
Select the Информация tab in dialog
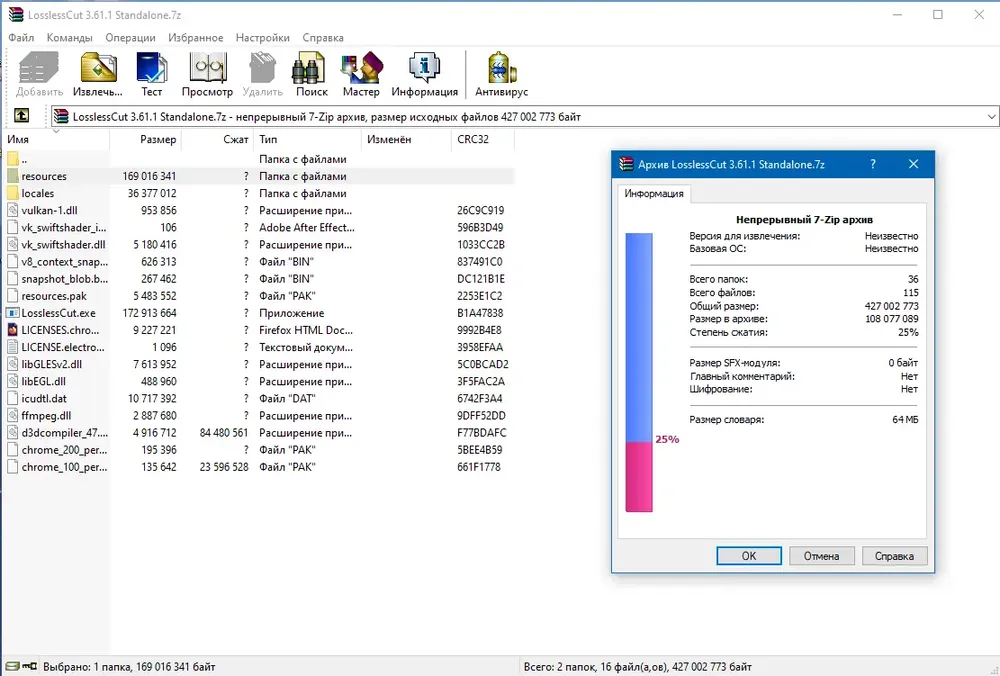click(654, 193)
